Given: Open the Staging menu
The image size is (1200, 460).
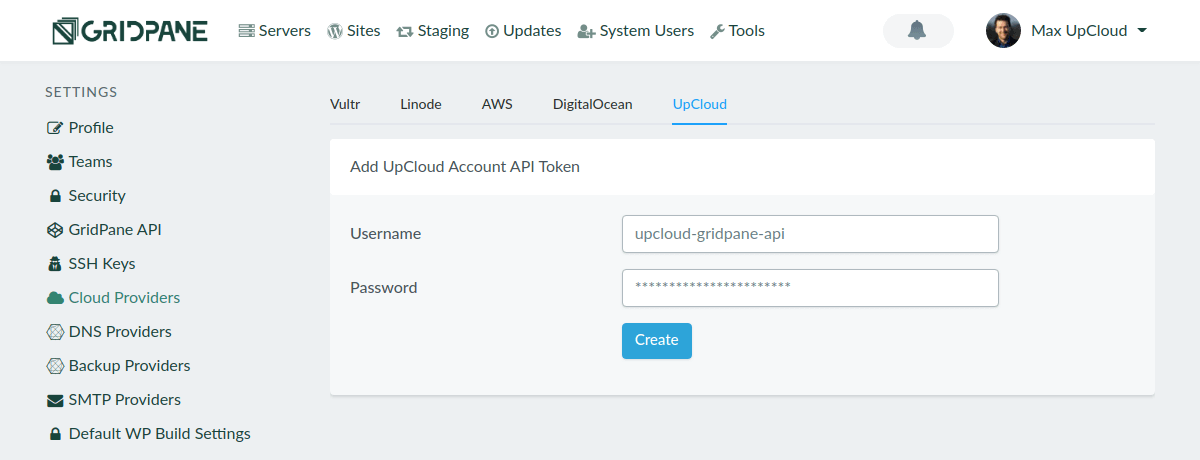Looking at the screenshot, I should pyautogui.click(x=432, y=31).
